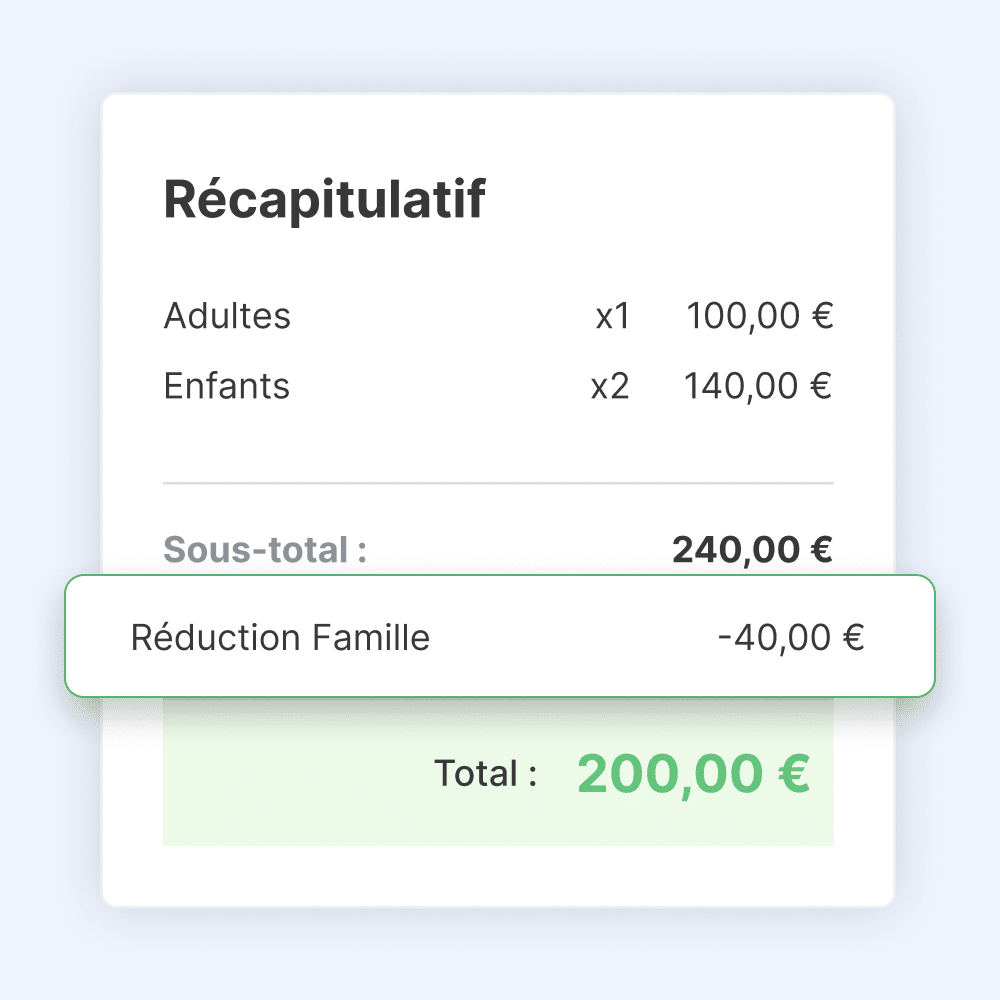1000x1000 pixels.
Task: Click the -40,00 € discount amount
Action: 790,637
